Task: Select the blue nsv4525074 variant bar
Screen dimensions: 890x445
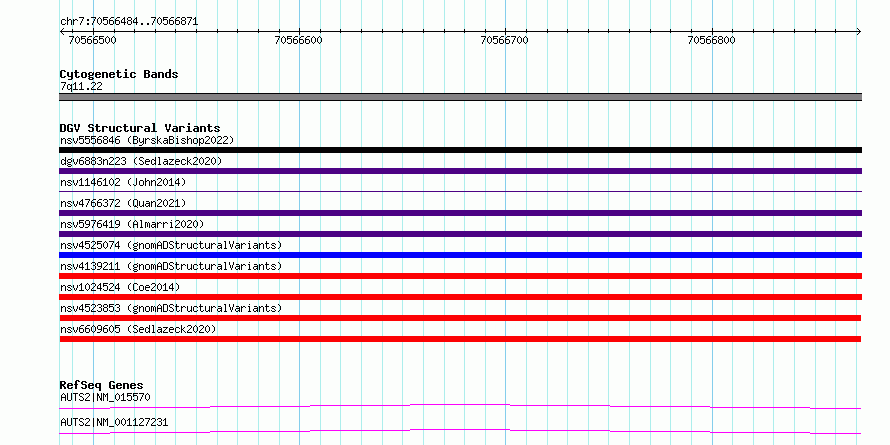Action: pos(460,255)
